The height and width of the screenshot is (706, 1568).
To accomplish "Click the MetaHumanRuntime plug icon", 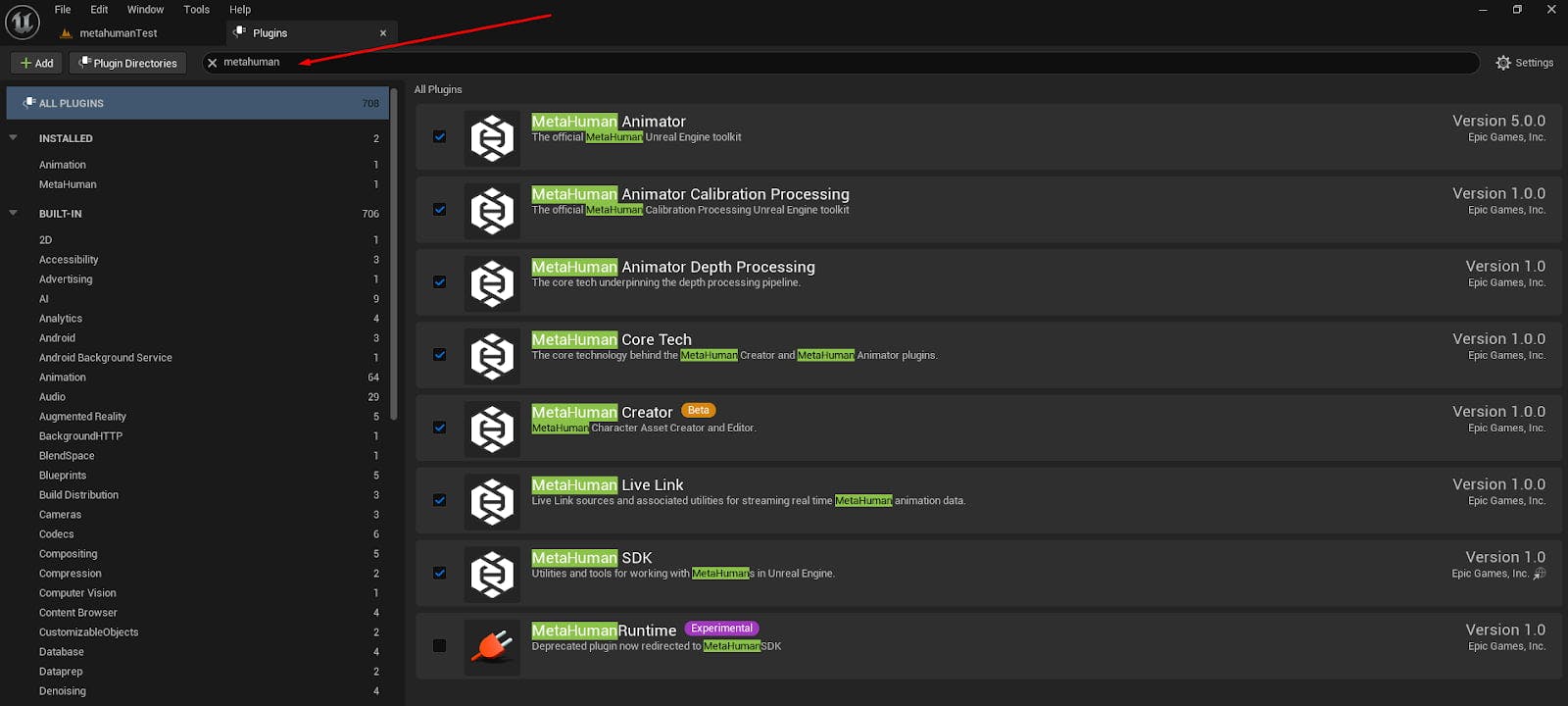I will 492,646.
